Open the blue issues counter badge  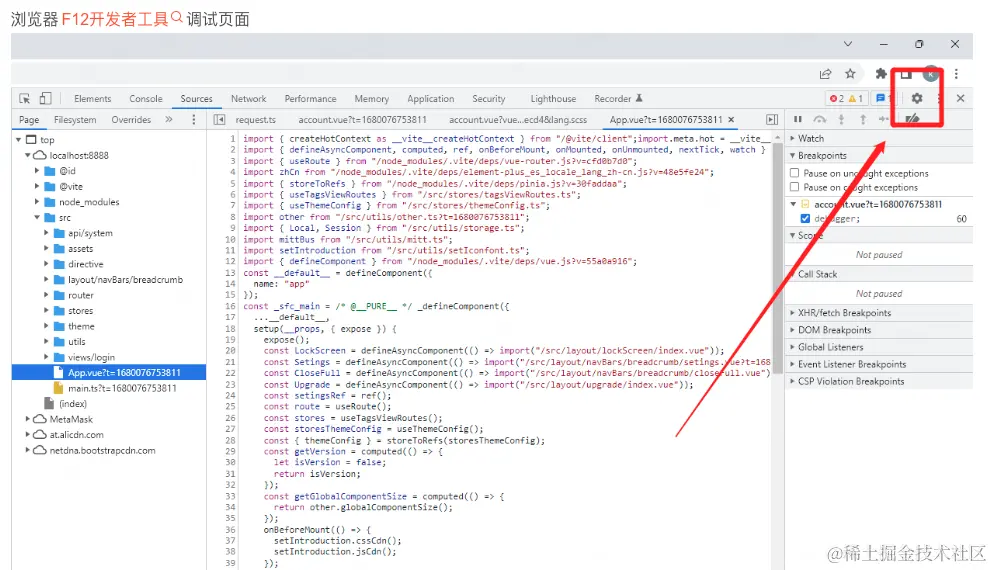point(882,98)
